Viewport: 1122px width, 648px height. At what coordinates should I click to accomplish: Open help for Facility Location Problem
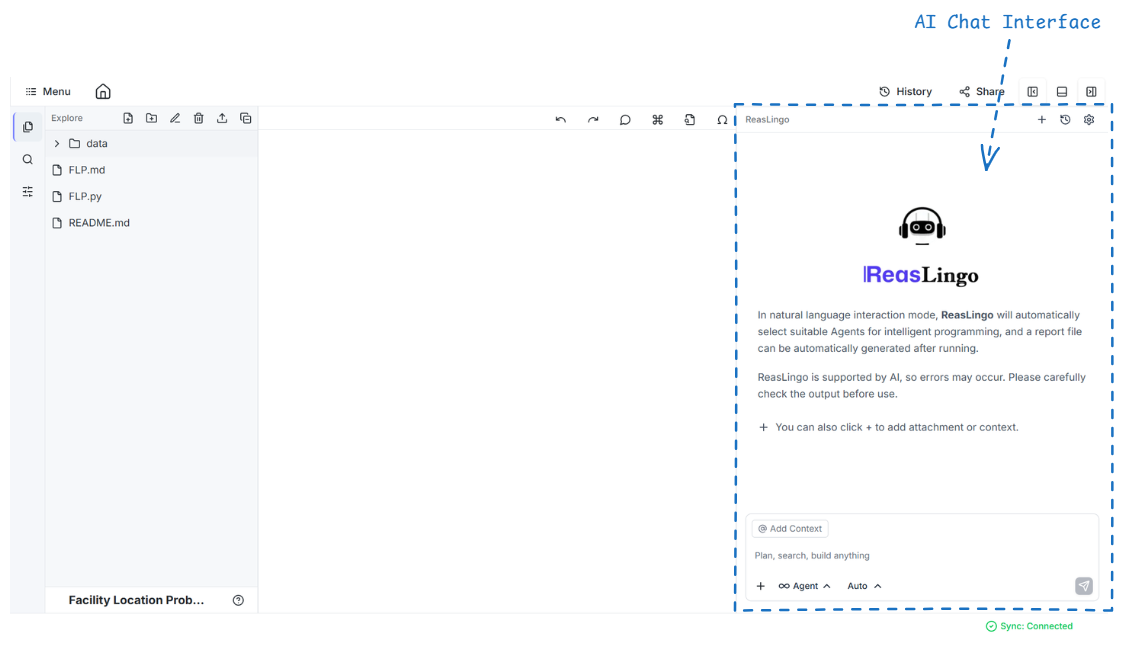tap(238, 600)
